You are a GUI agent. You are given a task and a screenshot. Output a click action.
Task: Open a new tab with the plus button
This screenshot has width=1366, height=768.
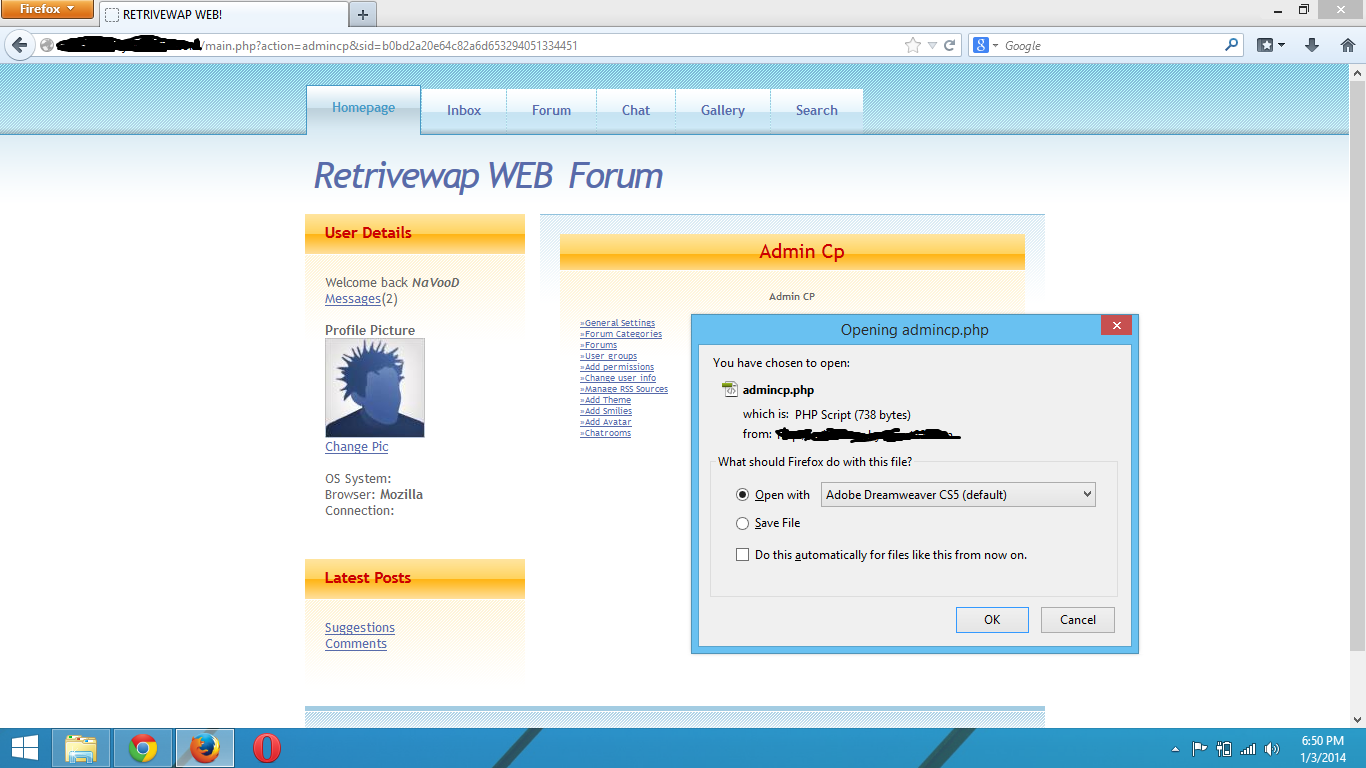point(363,14)
